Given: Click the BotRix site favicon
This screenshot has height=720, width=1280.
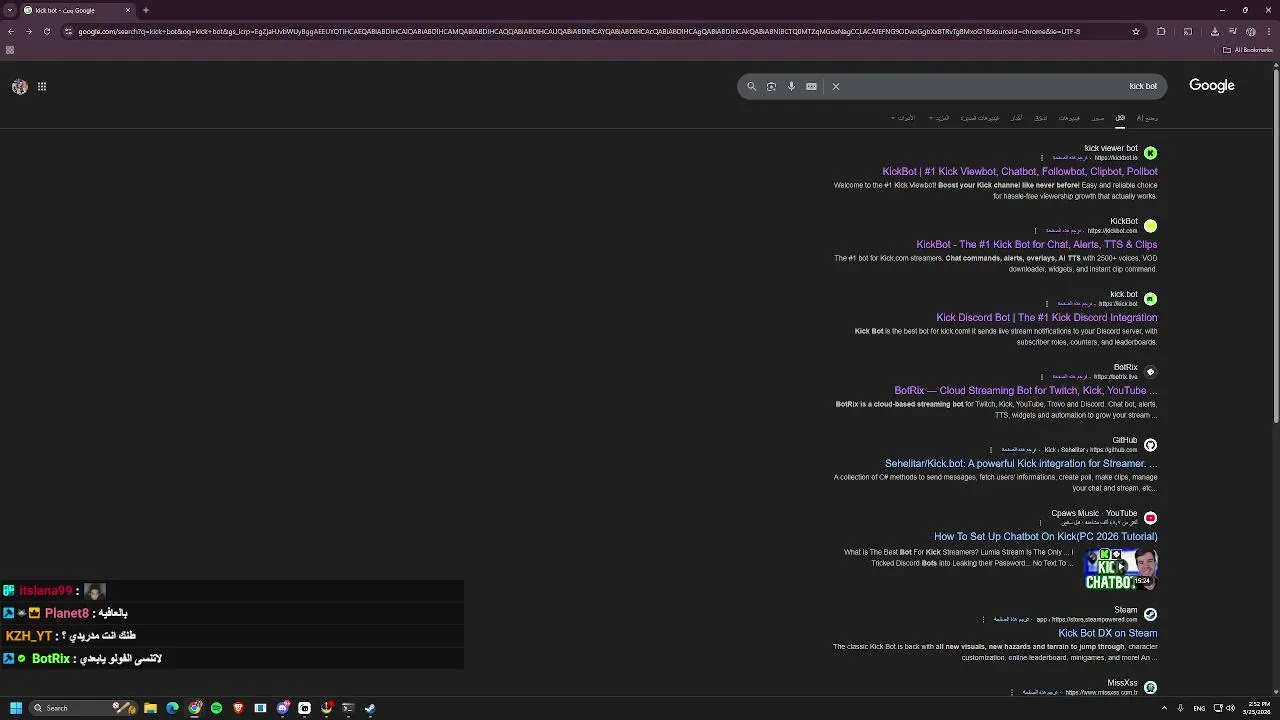Looking at the screenshot, I should click(x=1150, y=372).
